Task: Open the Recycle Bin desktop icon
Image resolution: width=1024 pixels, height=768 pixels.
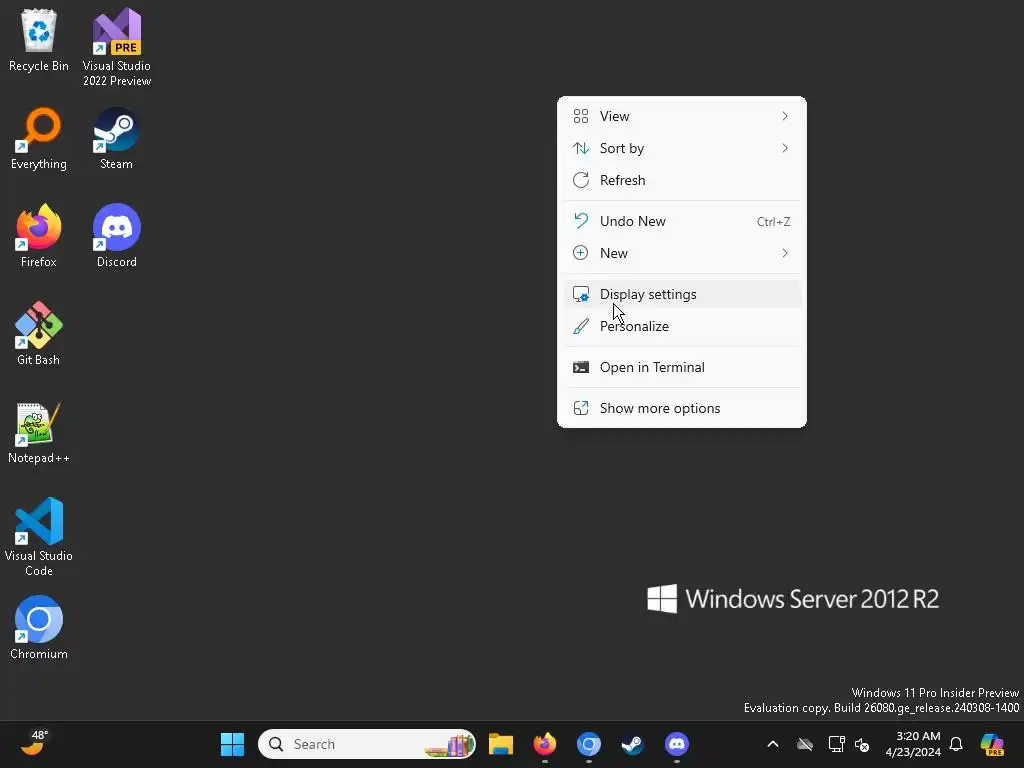Action: (x=39, y=40)
